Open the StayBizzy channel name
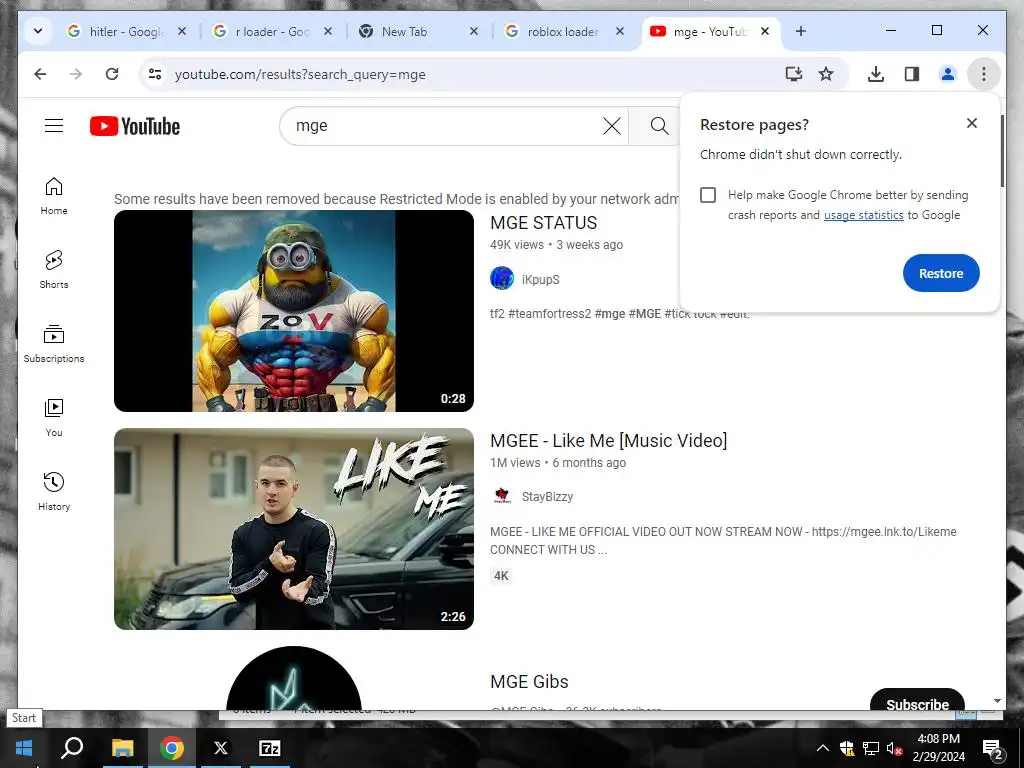 547,497
